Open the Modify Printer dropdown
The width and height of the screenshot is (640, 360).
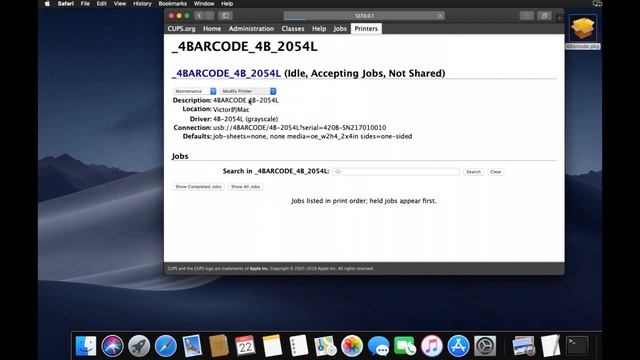[248, 91]
